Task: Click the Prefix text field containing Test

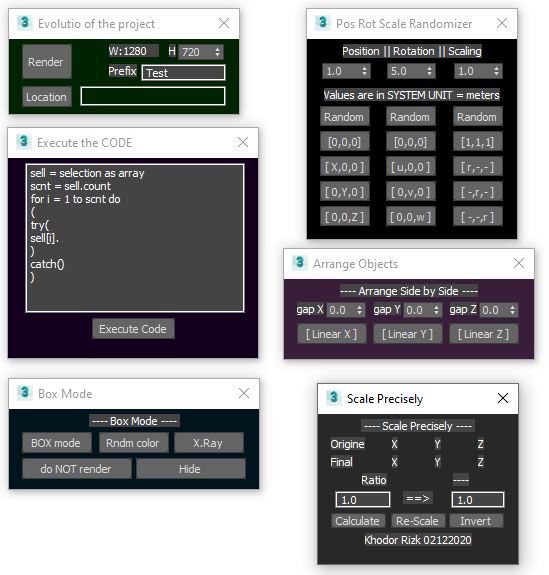Action: [183, 73]
